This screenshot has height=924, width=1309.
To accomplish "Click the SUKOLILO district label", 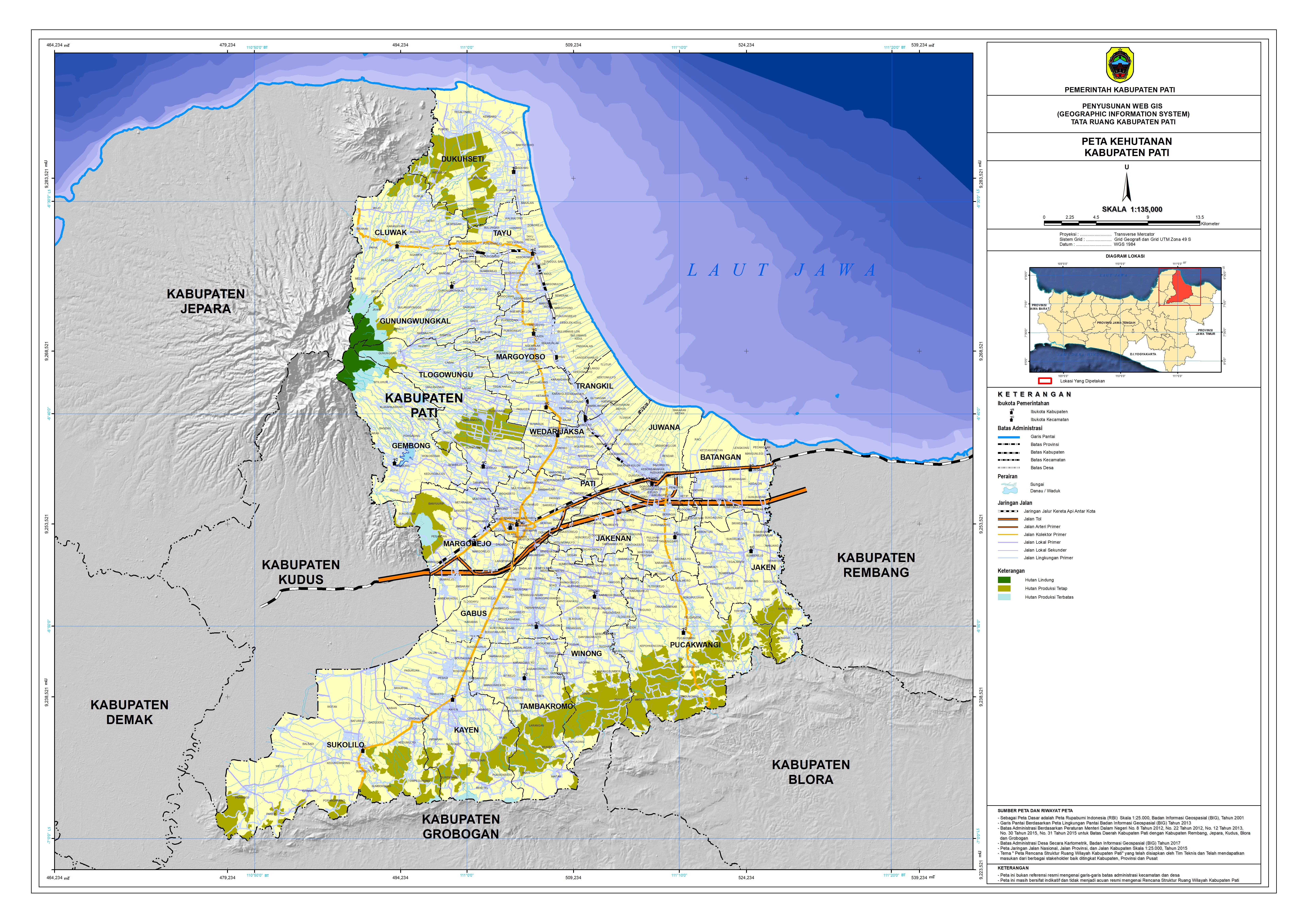I will point(345,745).
